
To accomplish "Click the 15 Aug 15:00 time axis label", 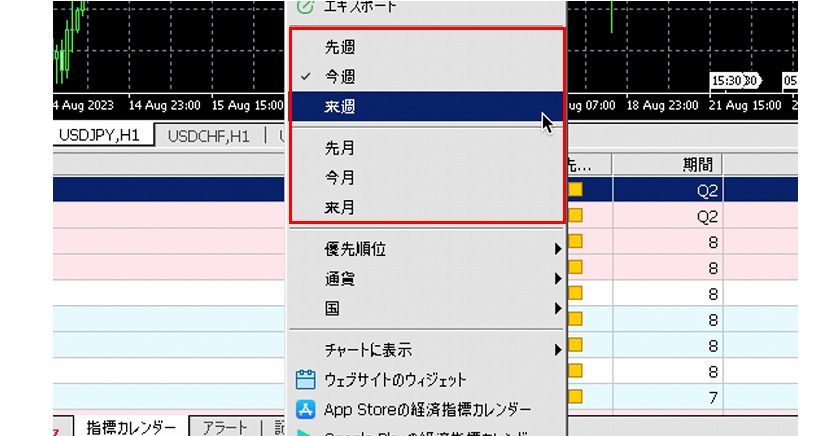I will tap(248, 106).
